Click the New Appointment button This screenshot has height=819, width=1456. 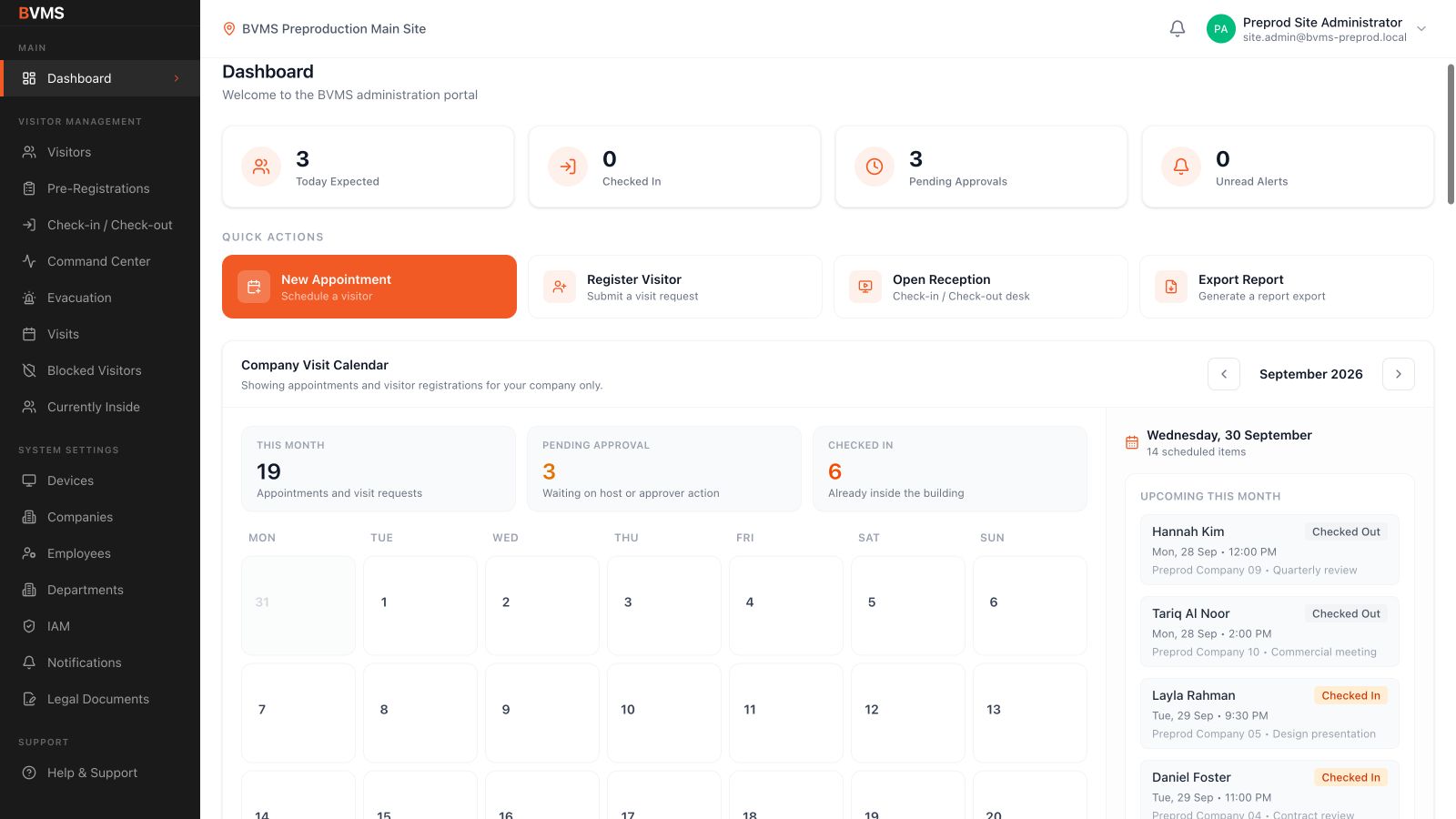[369, 287]
